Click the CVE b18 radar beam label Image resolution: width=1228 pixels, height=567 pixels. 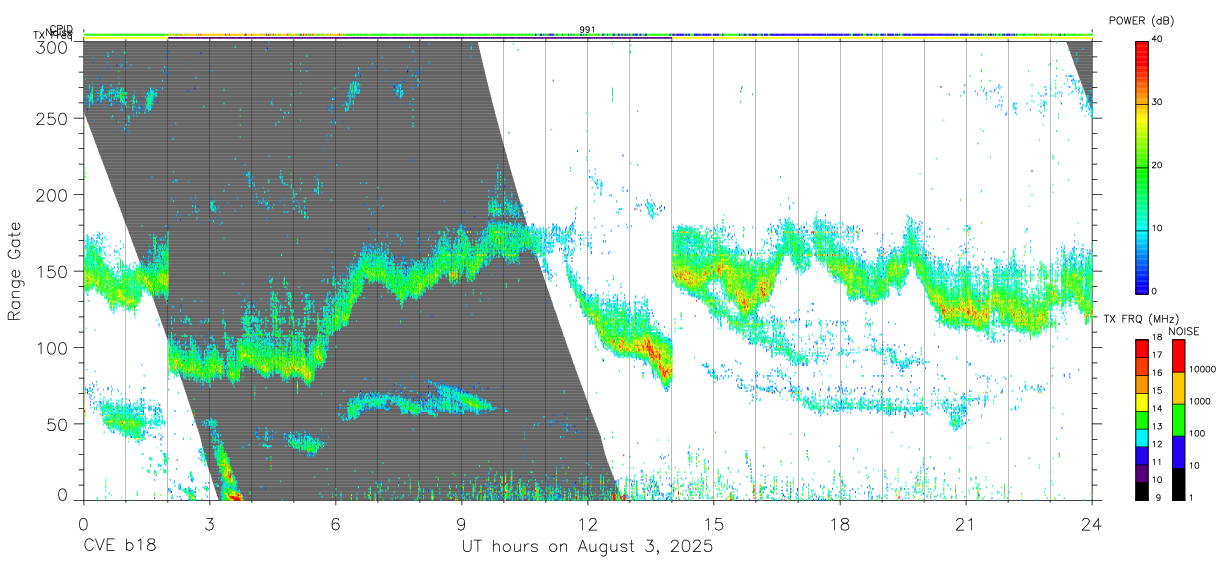pyautogui.click(x=119, y=547)
